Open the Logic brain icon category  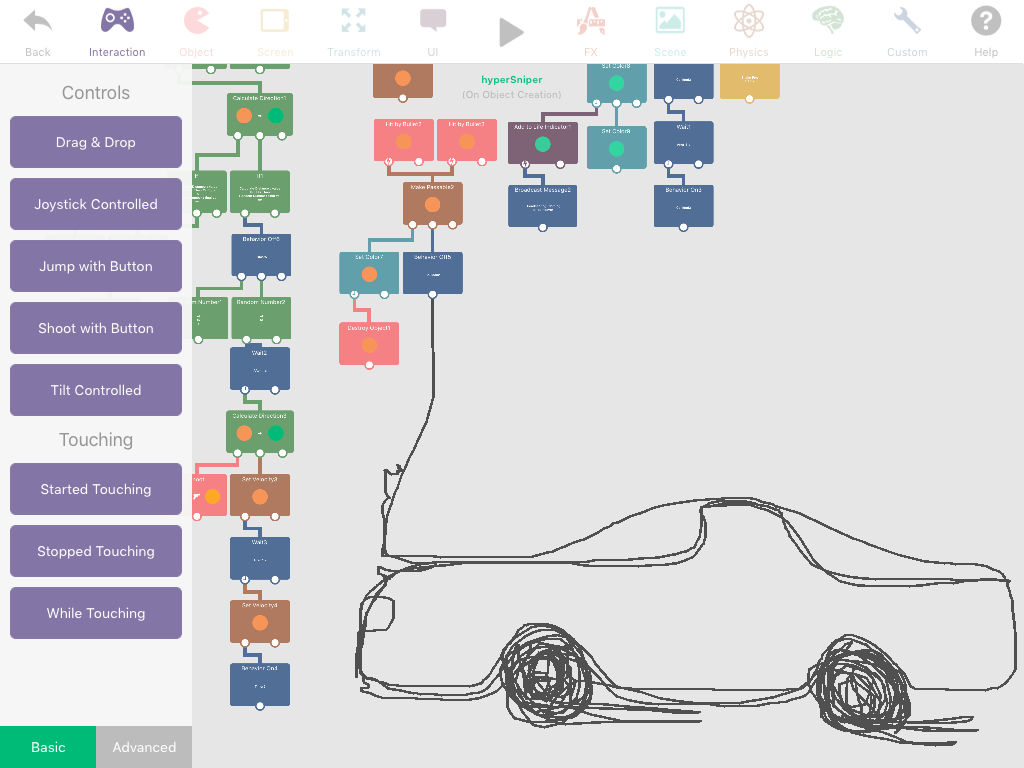[x=827, y=31]
